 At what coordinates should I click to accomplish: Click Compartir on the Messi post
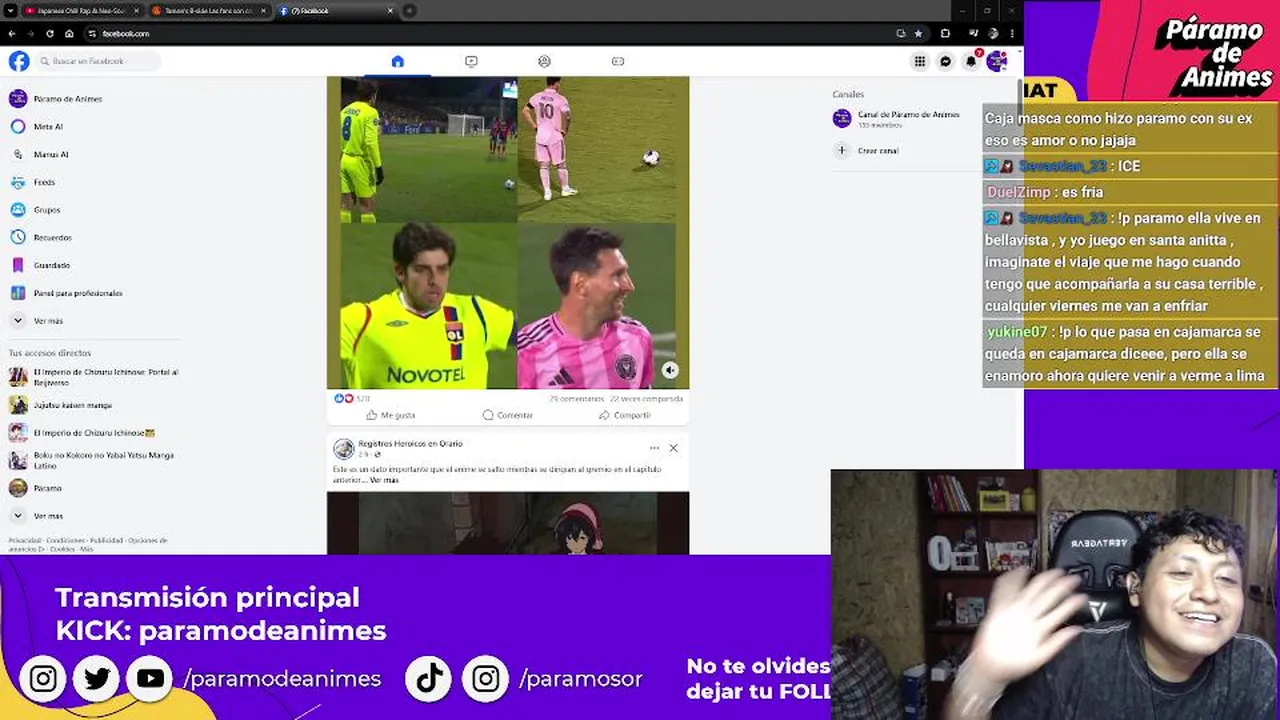(x=624, y=415)
